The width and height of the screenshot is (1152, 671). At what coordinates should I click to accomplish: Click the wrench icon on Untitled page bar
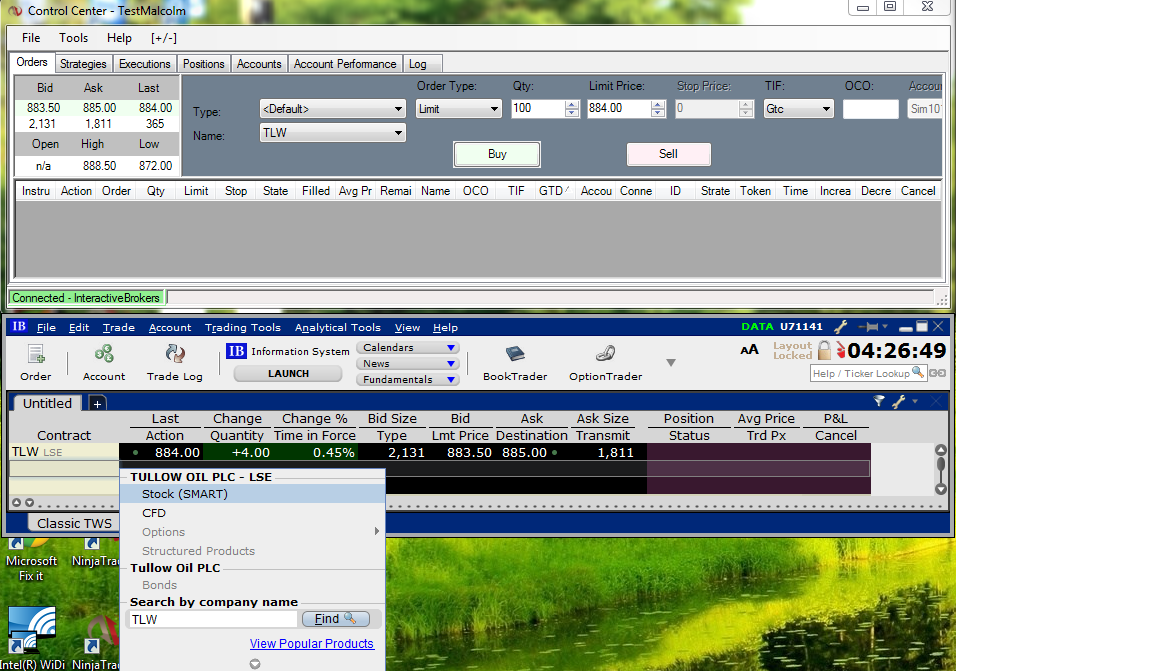click(x=899, y=401)
